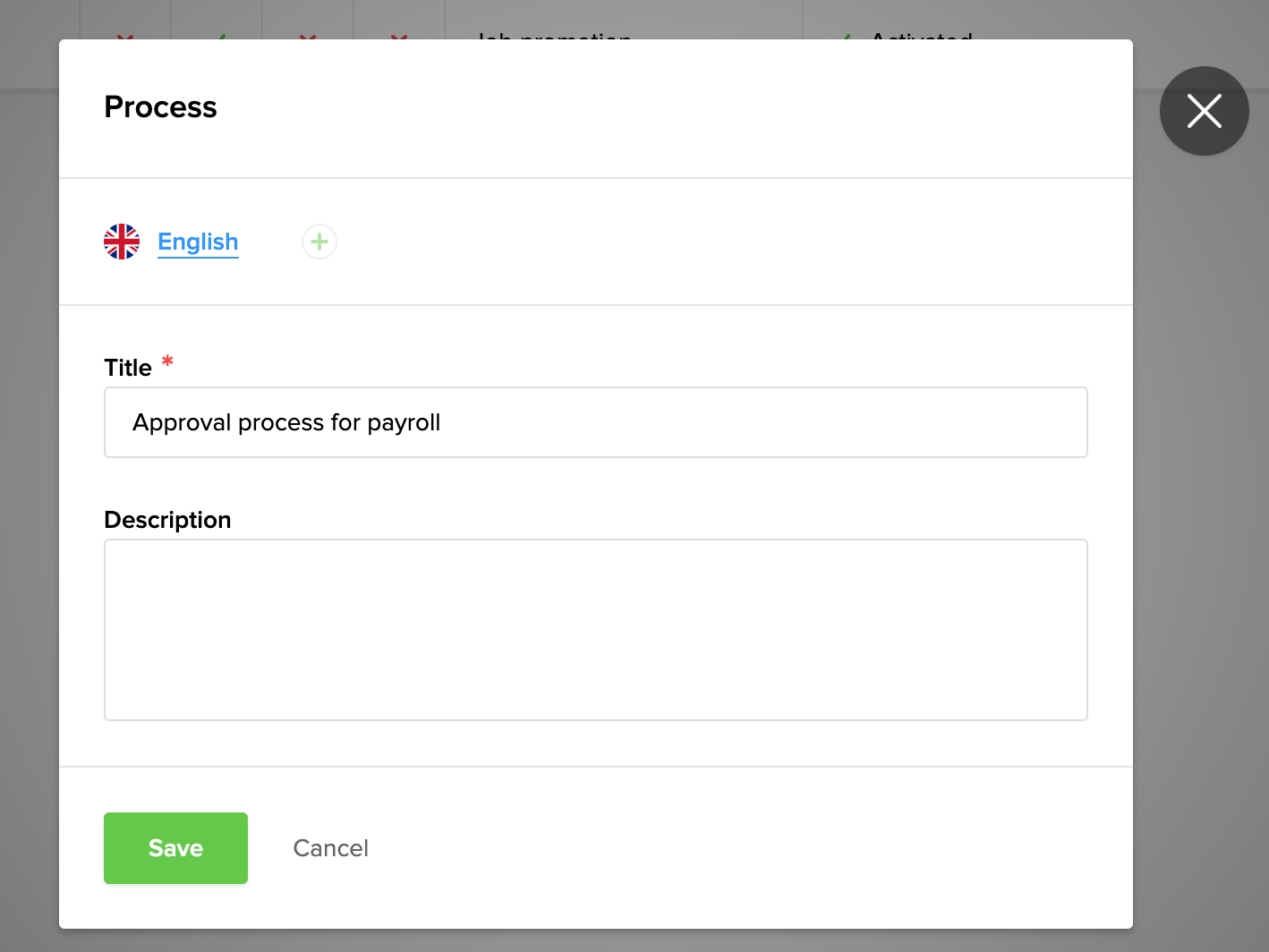Click the UK flag icon
Screen dimensions: 1269x952
(122, 242)
